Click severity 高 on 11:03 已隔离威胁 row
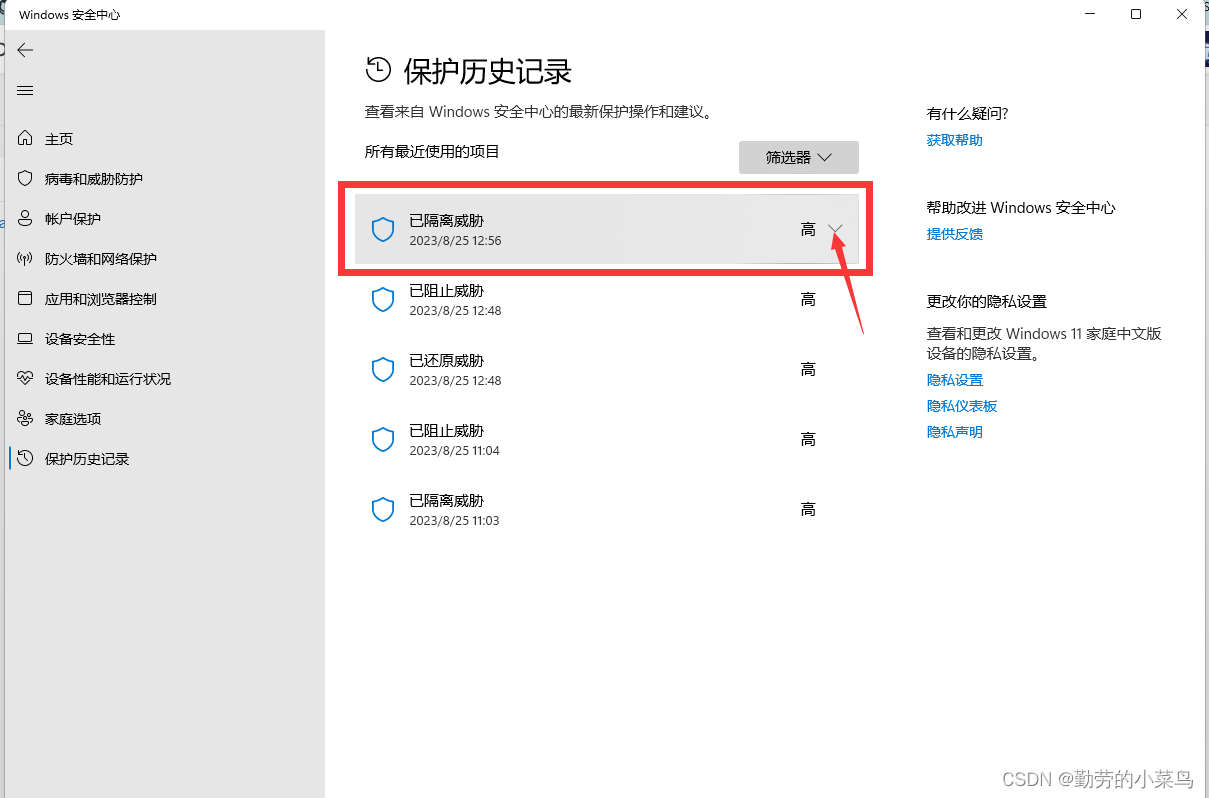 (808, 510)
